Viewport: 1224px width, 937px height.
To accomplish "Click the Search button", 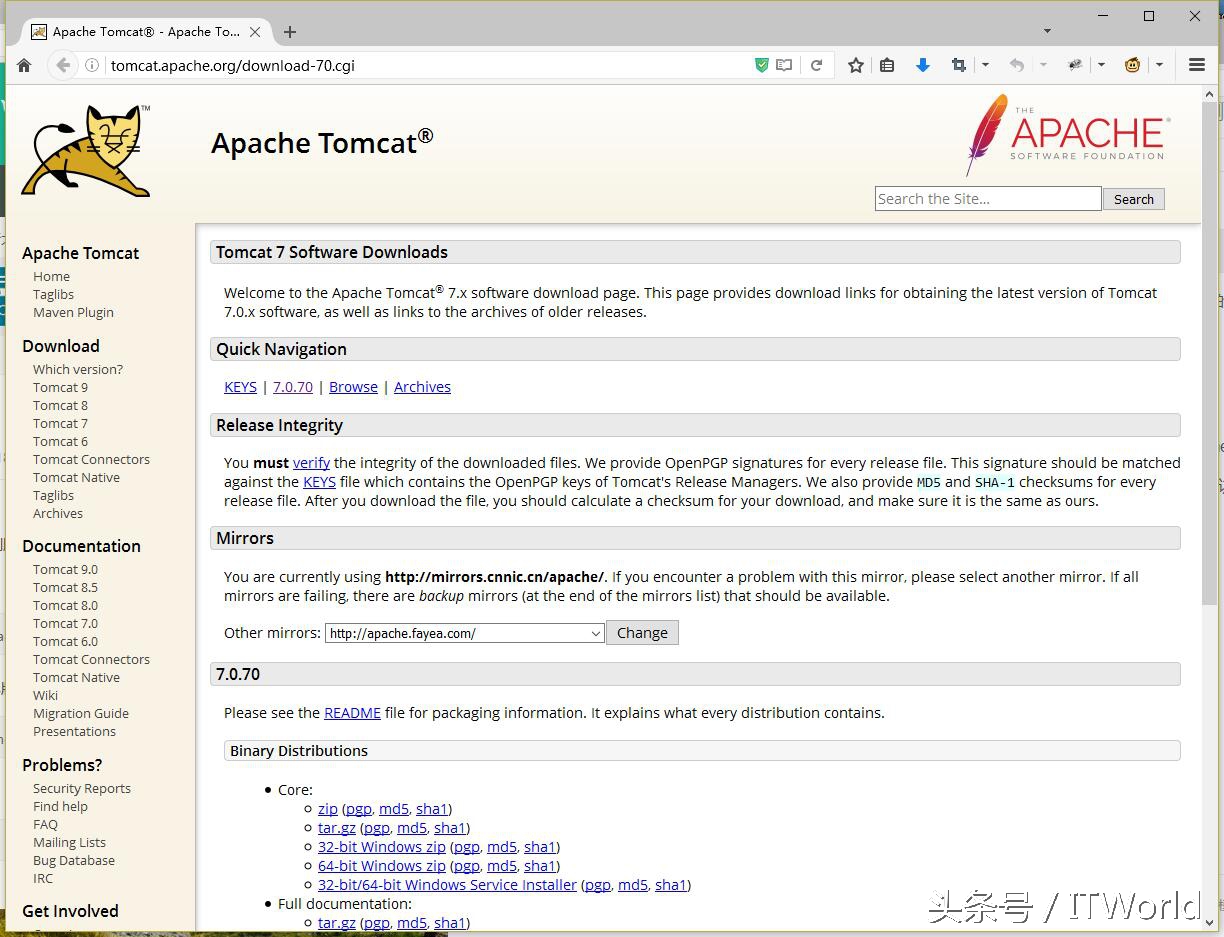I will [x=1134, y=199].
